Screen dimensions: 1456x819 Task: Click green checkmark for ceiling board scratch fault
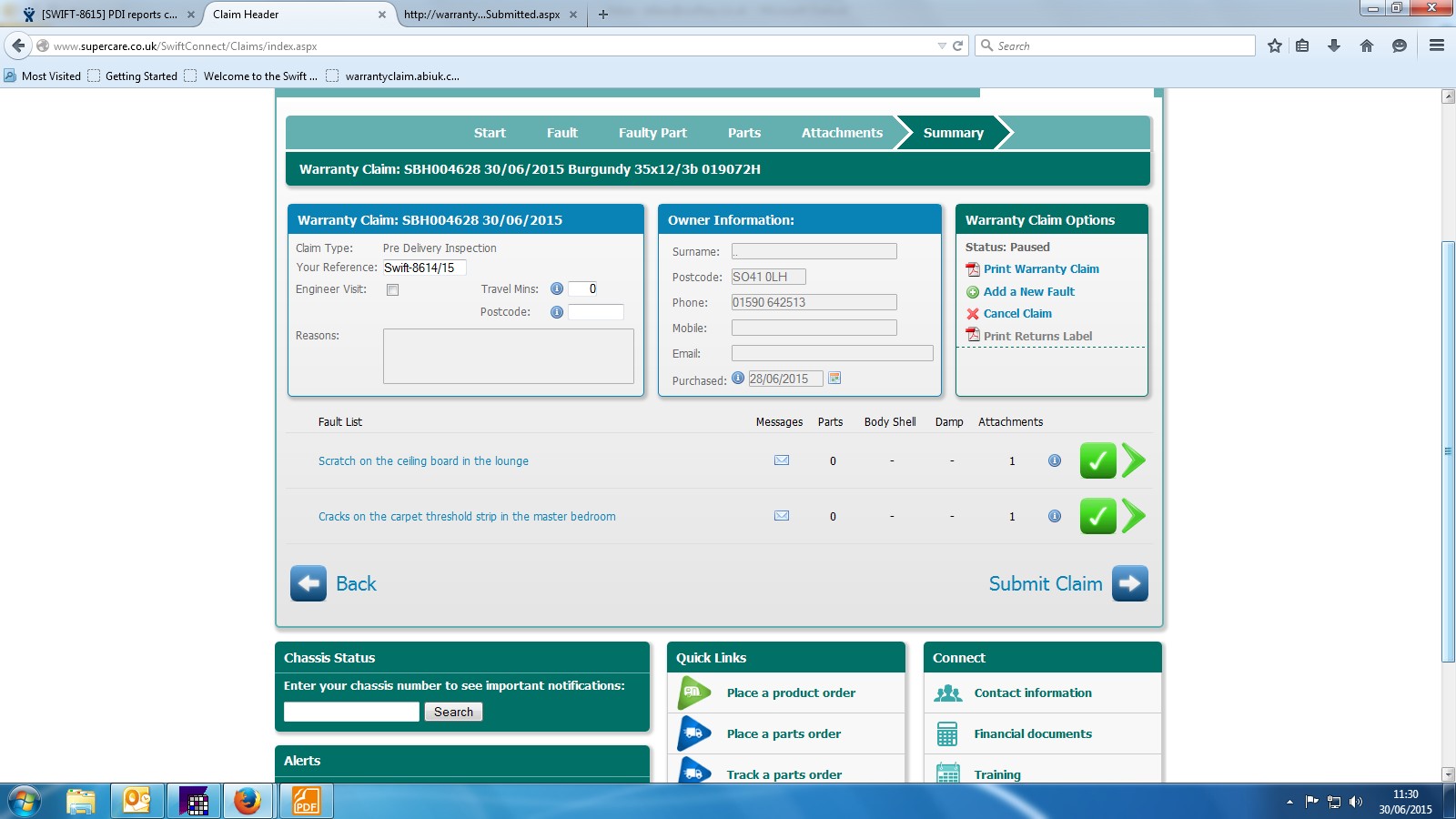pos(1098,460)
